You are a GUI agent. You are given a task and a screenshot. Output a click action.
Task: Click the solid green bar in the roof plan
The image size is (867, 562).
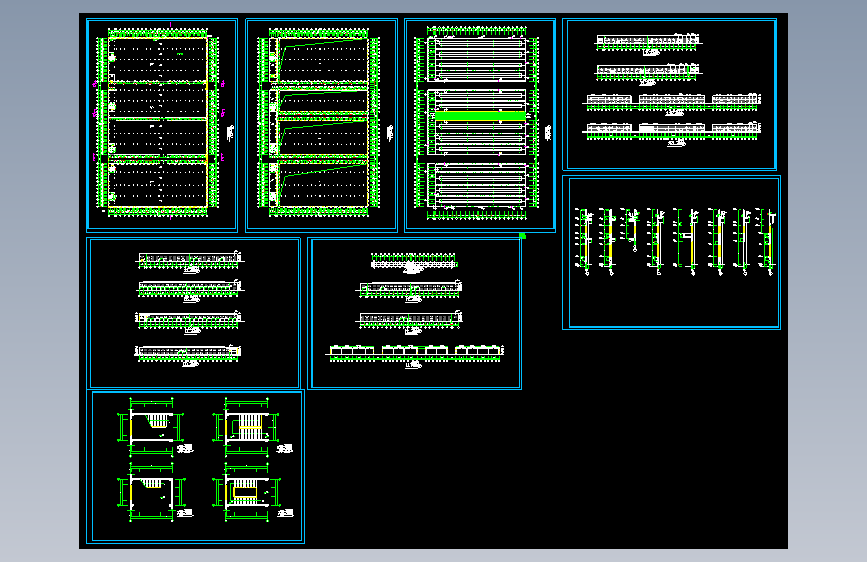pyautogui.click(x=480, y=116)
